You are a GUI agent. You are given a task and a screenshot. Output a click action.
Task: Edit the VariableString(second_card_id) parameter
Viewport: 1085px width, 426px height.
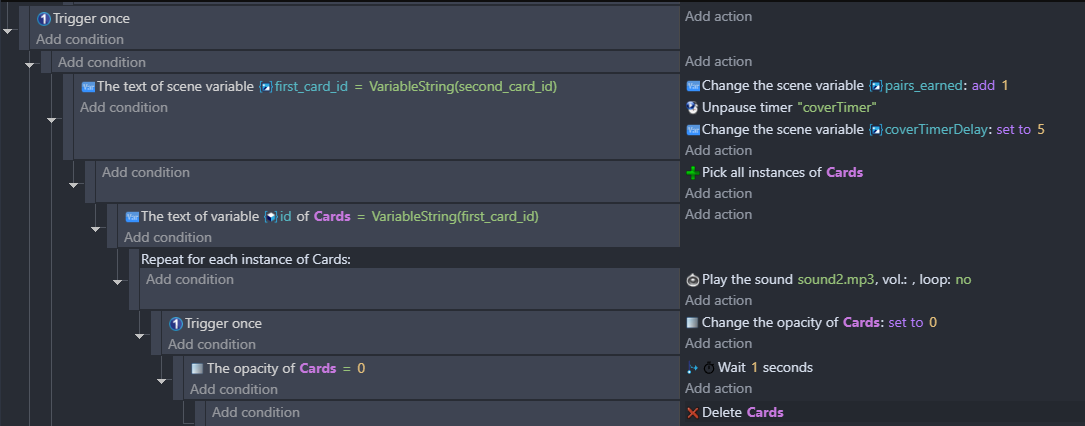click(x=463, y=86)
